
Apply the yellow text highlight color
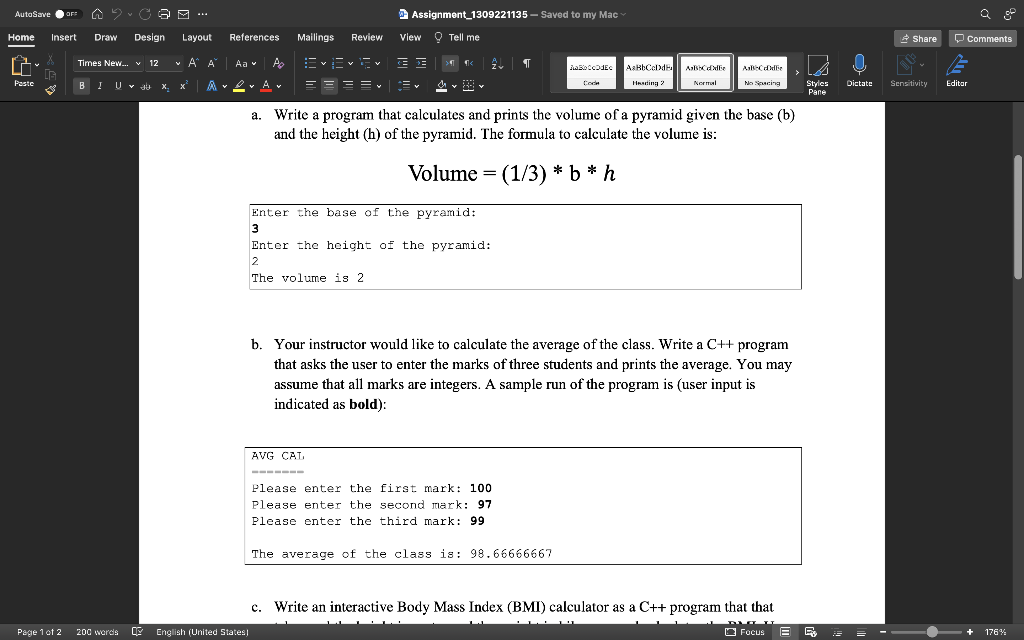pyautogui.click(x=239, y=86)
